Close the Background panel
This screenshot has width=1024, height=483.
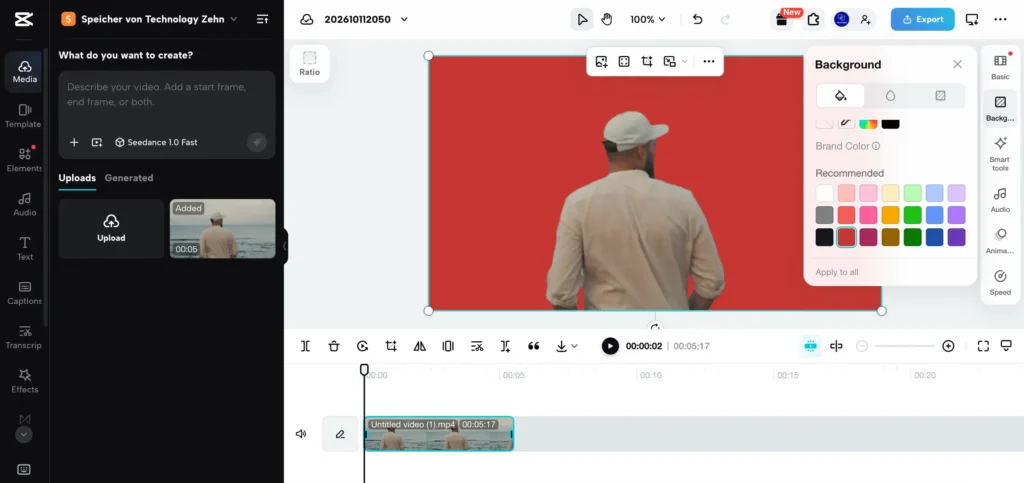click(x=957, y=64)
